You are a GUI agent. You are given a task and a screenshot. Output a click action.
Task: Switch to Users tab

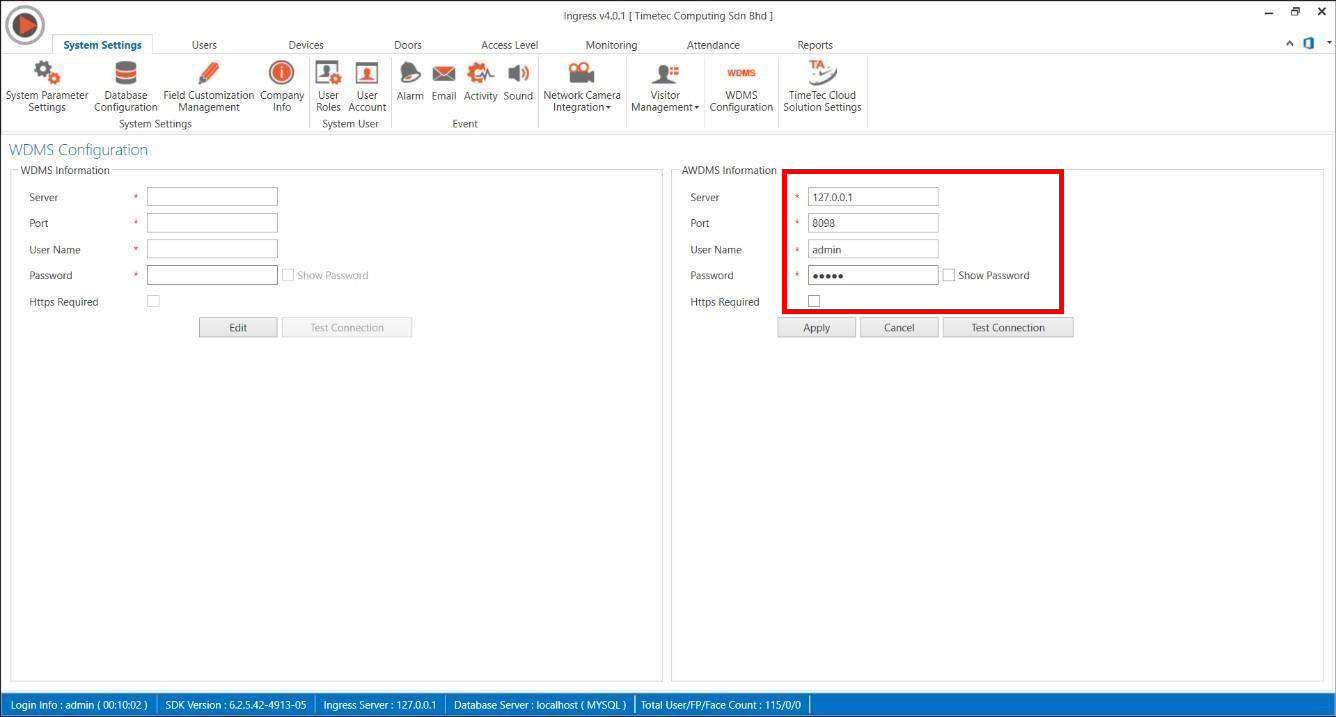coord(204,45)
